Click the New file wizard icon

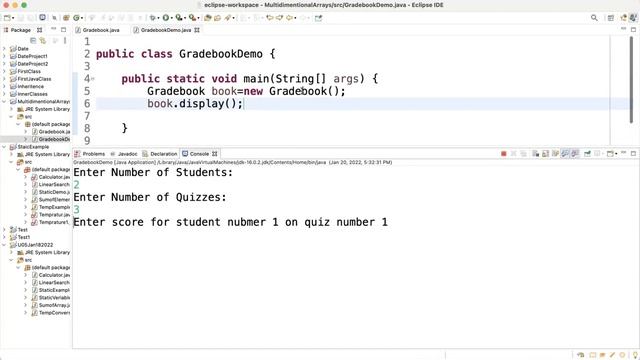click(x=7, y=18)
